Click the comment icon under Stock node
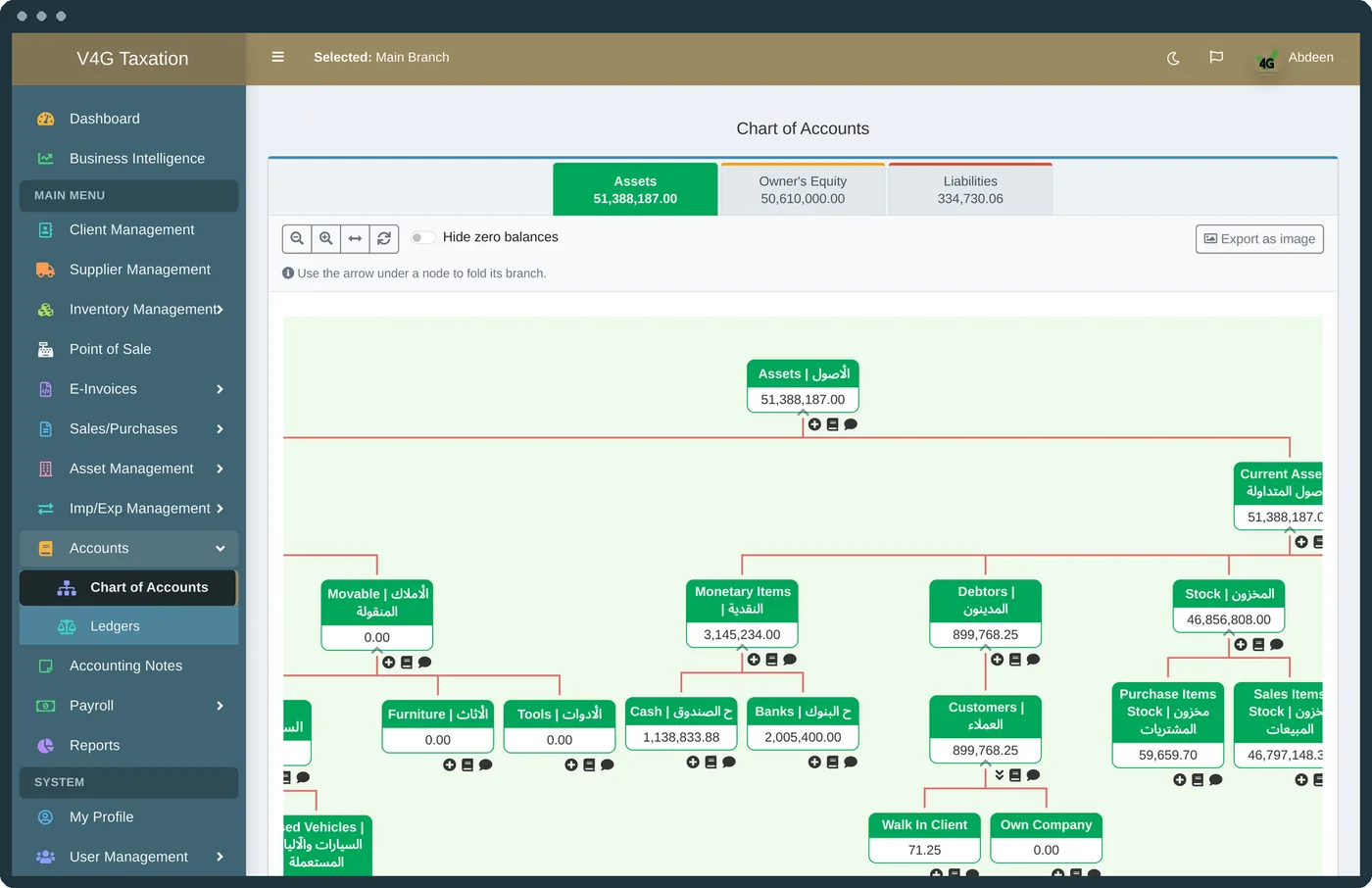Screen dimensions: 1372x888 [x=1276, y=645]
